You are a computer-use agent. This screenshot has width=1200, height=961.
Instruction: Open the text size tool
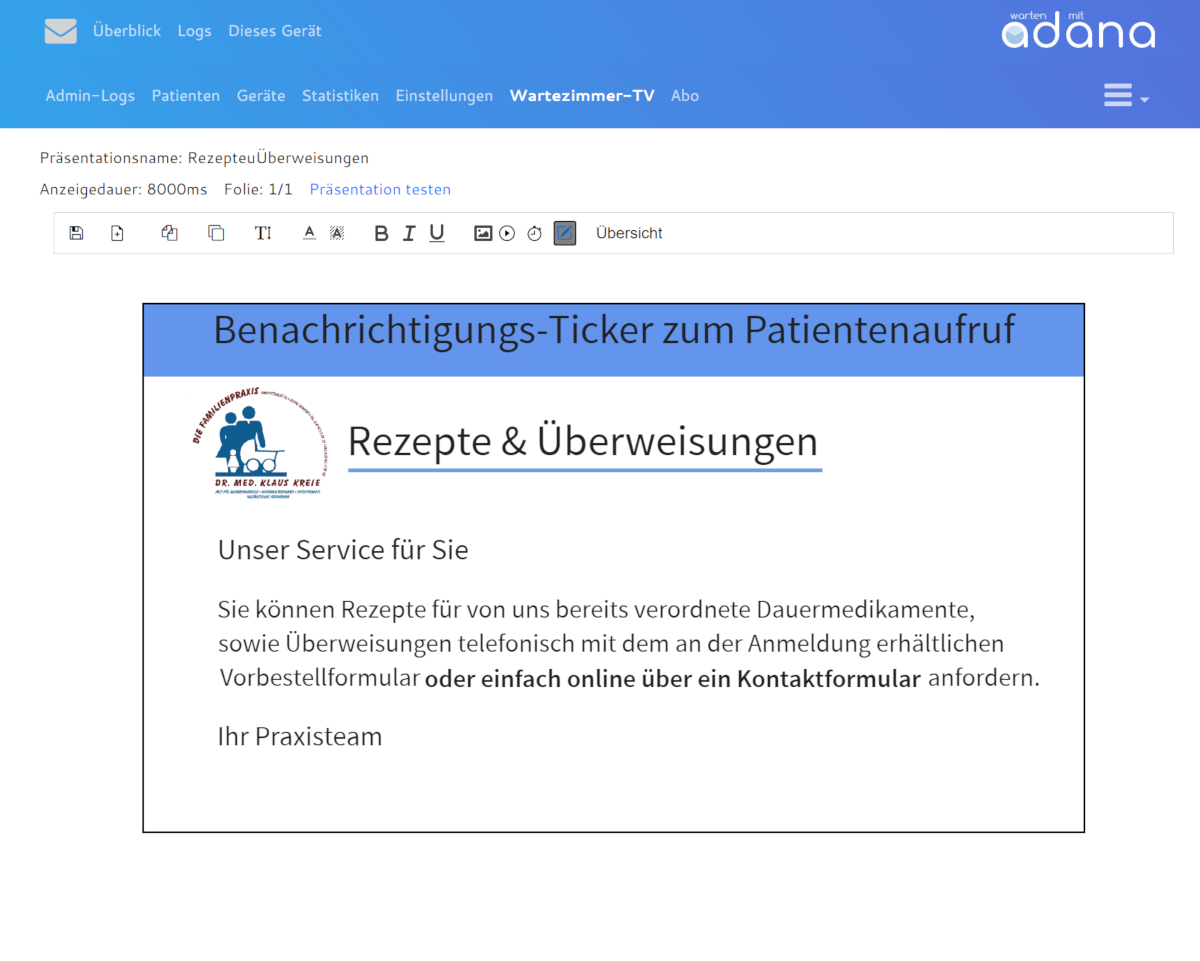(x=263, y=232)
